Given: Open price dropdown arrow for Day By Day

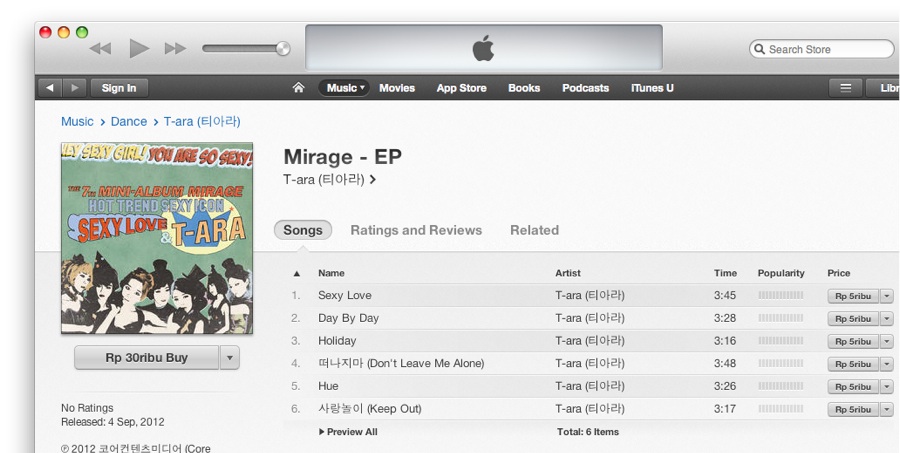Looking at the screenshot, I should point(887,319).
